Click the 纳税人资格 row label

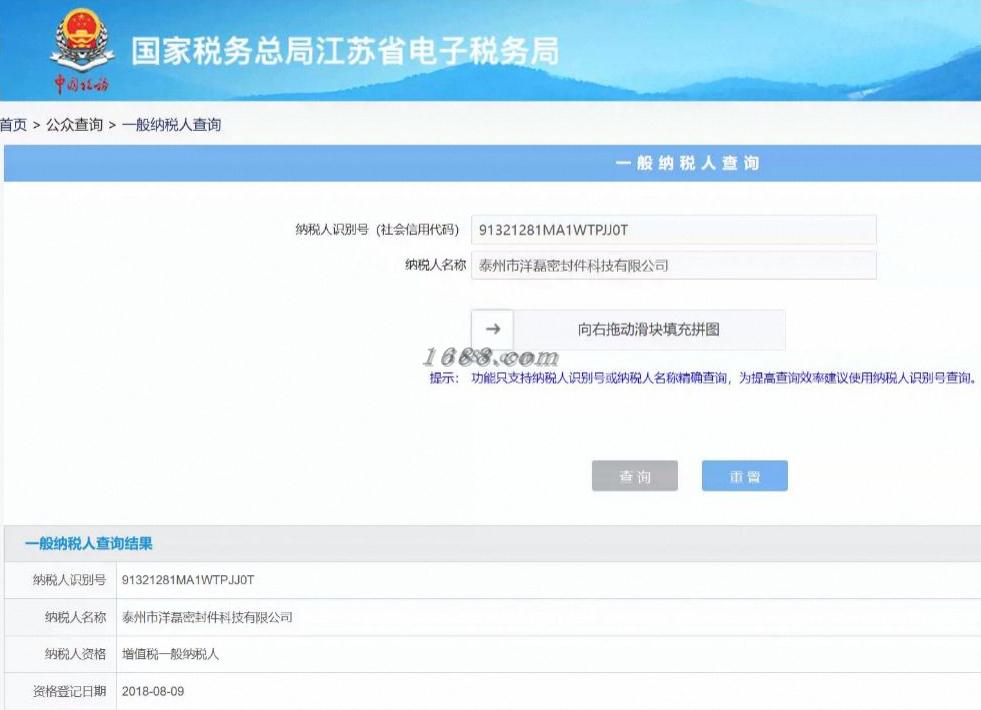click(x=75, y=654)
